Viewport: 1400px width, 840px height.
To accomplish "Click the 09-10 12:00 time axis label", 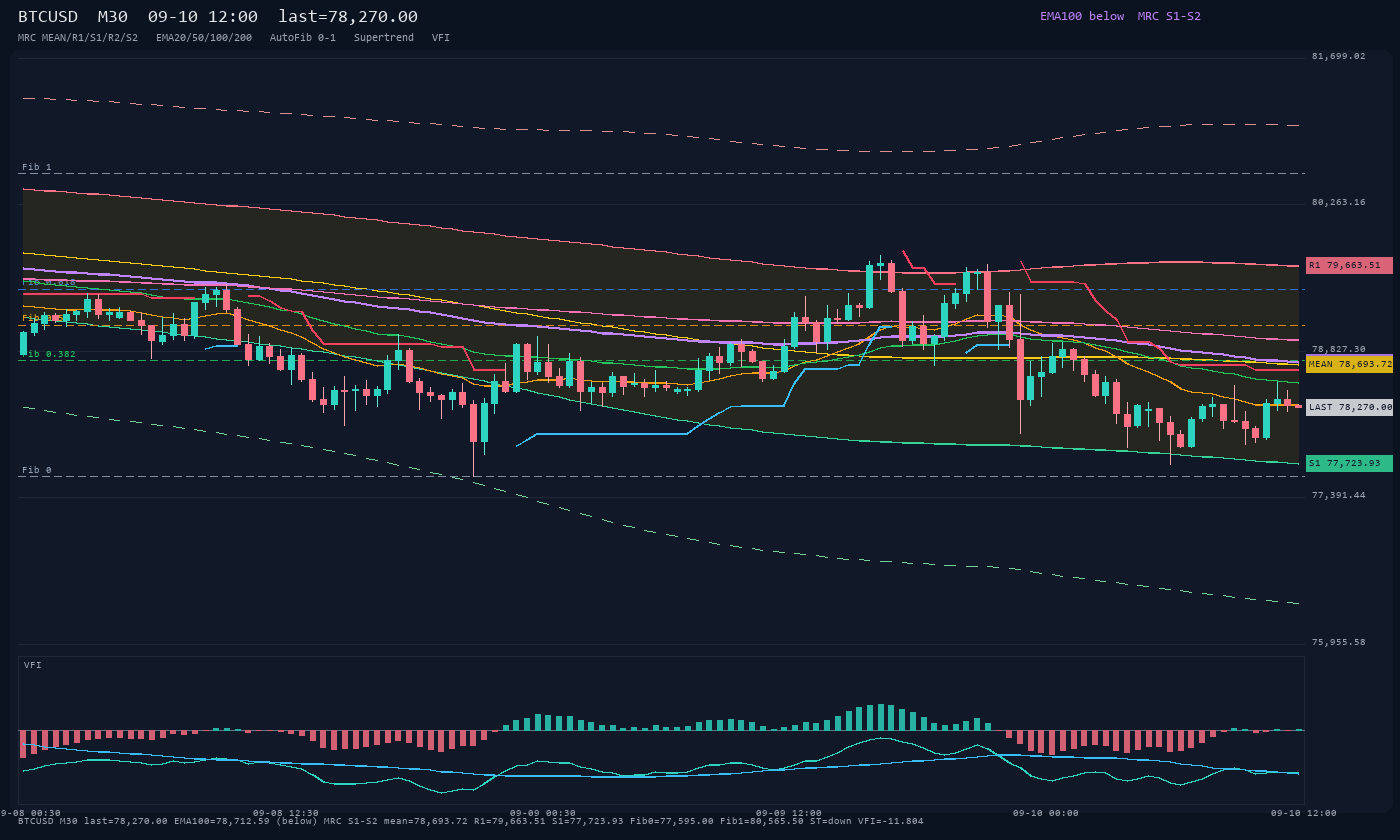I will [x=1303, y=813].
